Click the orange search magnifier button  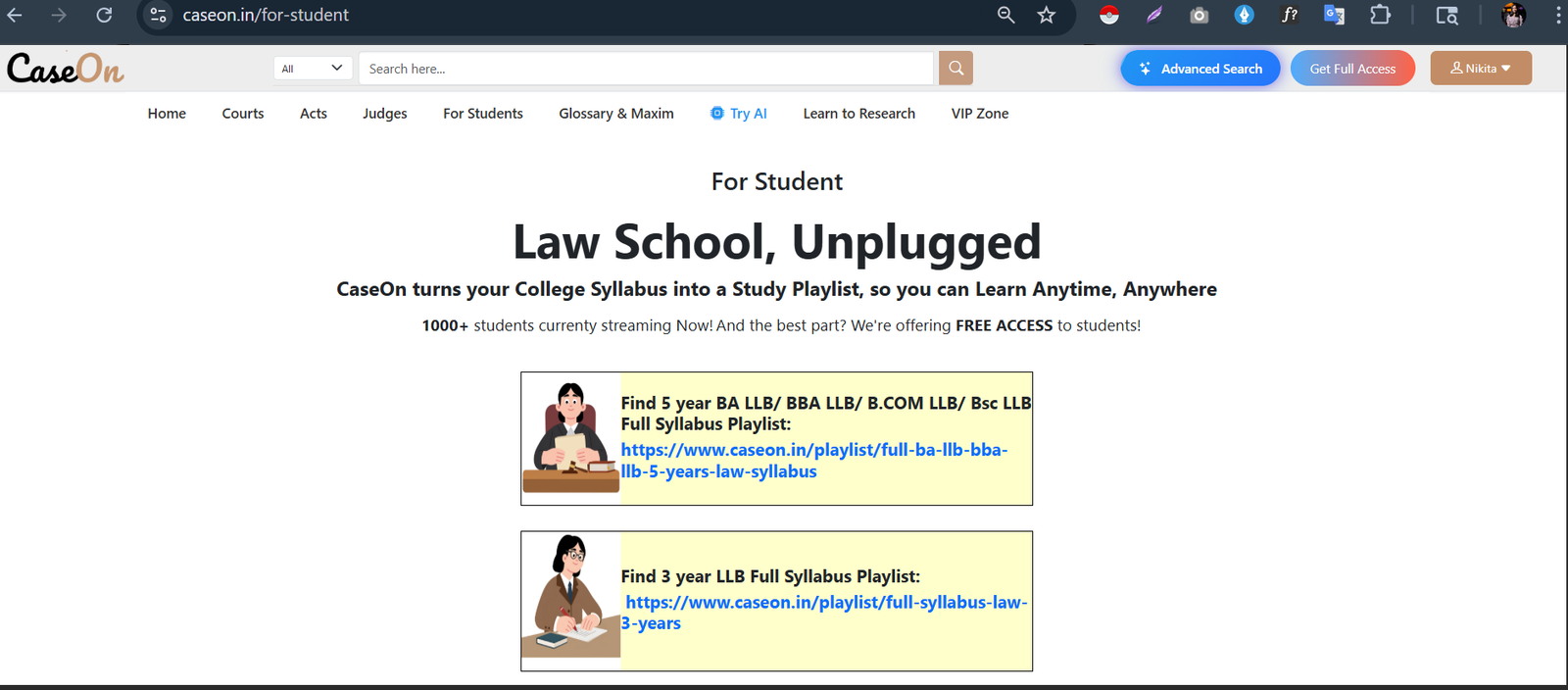(955, 68)
